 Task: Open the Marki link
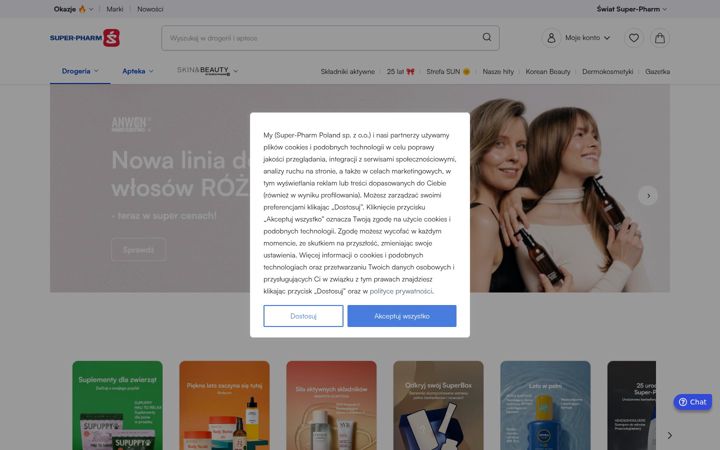[x=115, y=9]
